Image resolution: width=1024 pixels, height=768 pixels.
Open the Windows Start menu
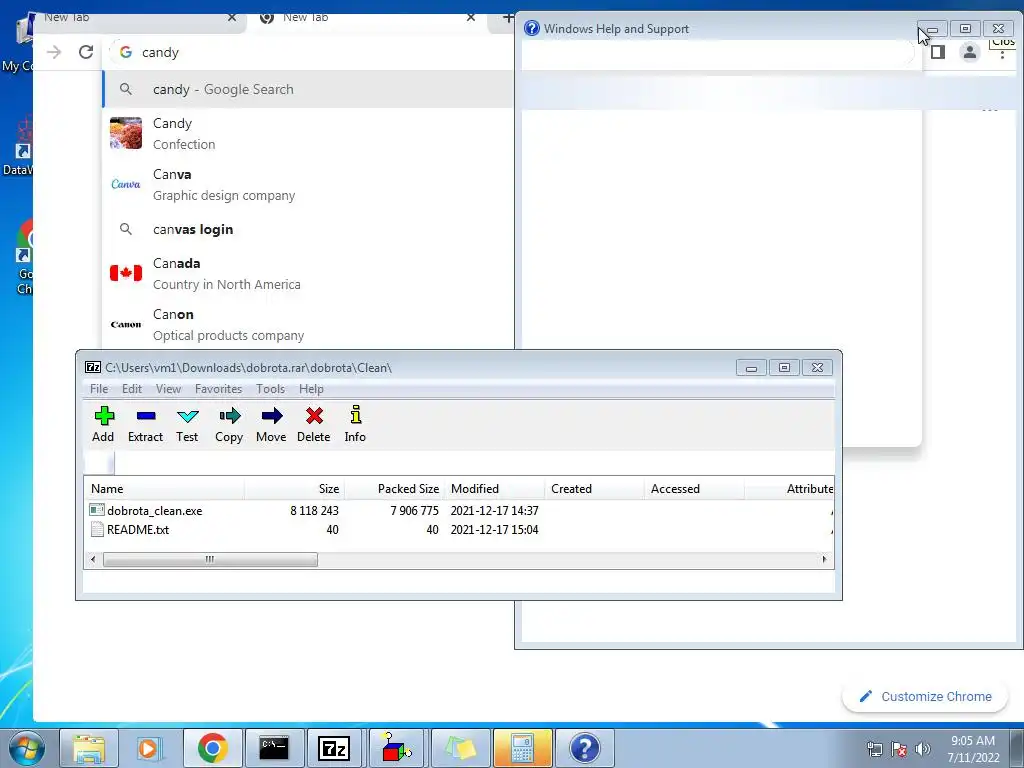tap(25, 748)
